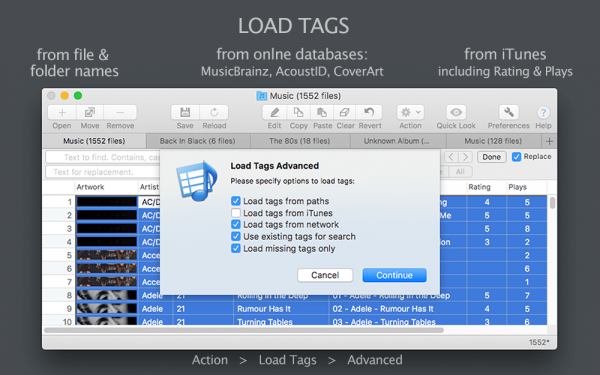Switch to Music (128 files) tab
This screenshot has width=600, height=375.
[x=493, y=141]
